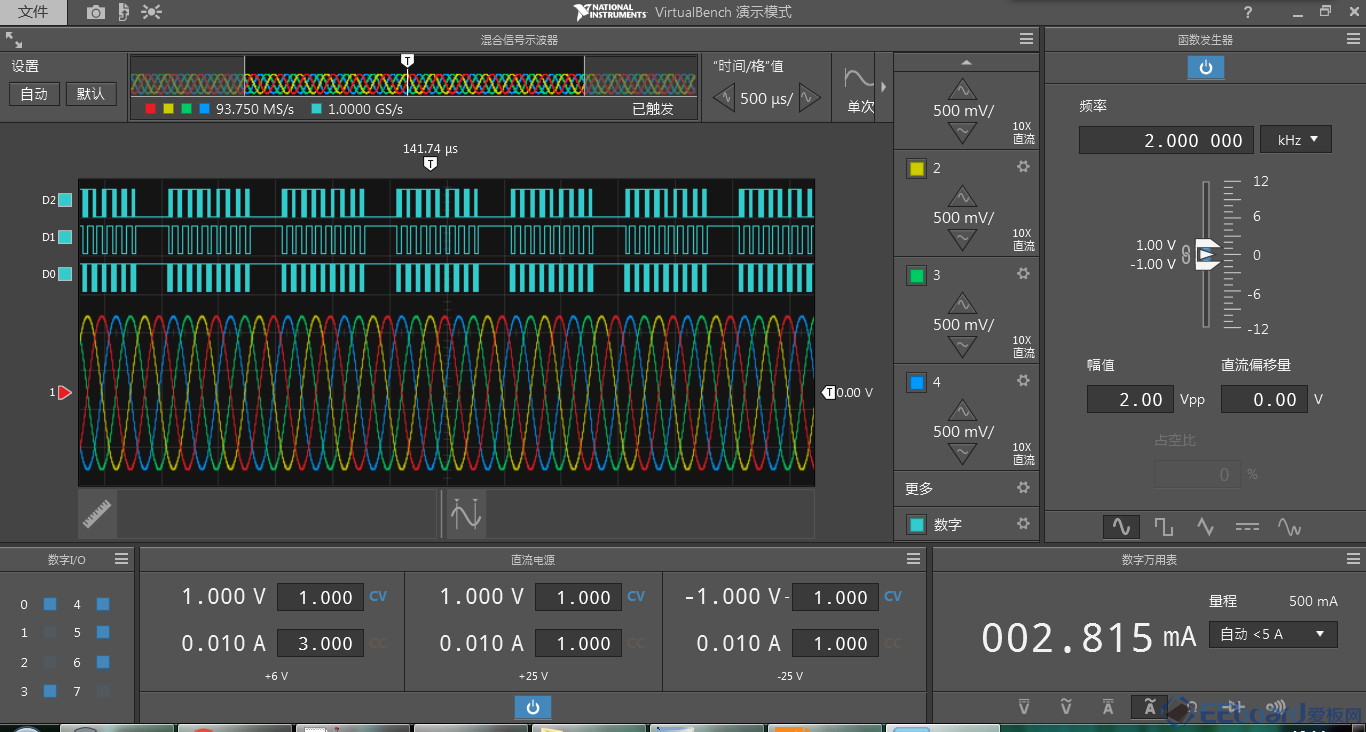Toggle digital I/O line 5
Screen dimensions: 1366x732
click(x=103, y=632)
